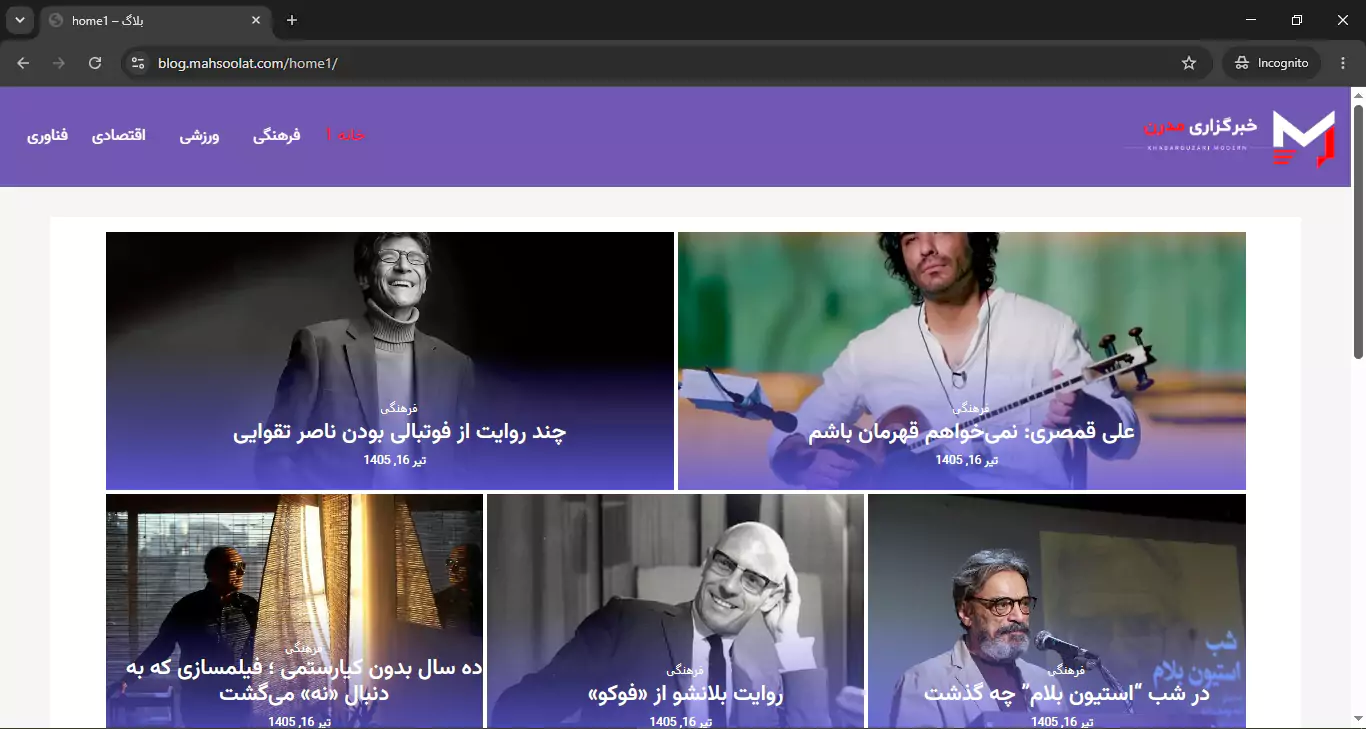This screenshot has width=1366, height=729.
Task: Open article علی قمصری: نمی‌خواهم قهرمان باشم
Action: [x=972, y=432]
